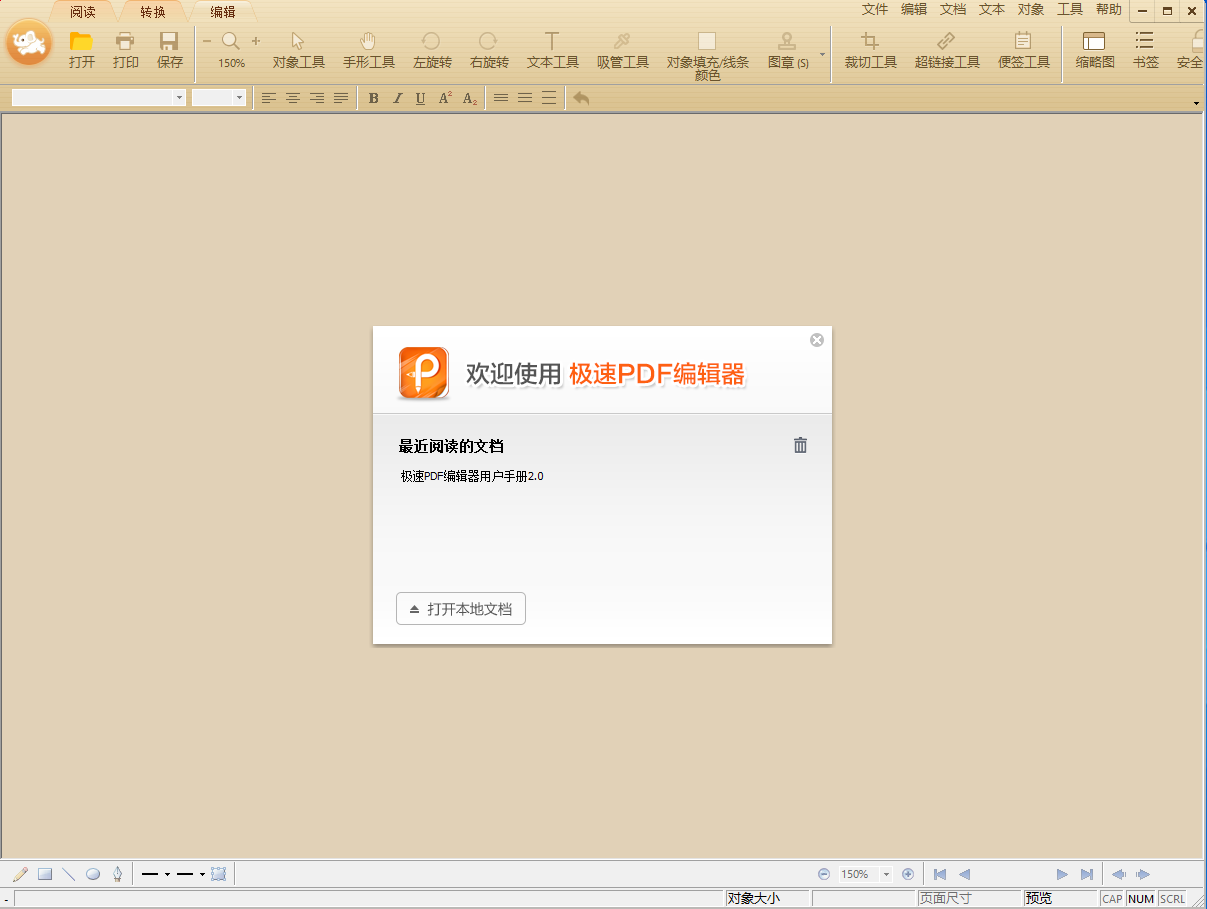
Task: Expand the Stamp (图章) dropdown arrow
Action: [x=823, y=54]
